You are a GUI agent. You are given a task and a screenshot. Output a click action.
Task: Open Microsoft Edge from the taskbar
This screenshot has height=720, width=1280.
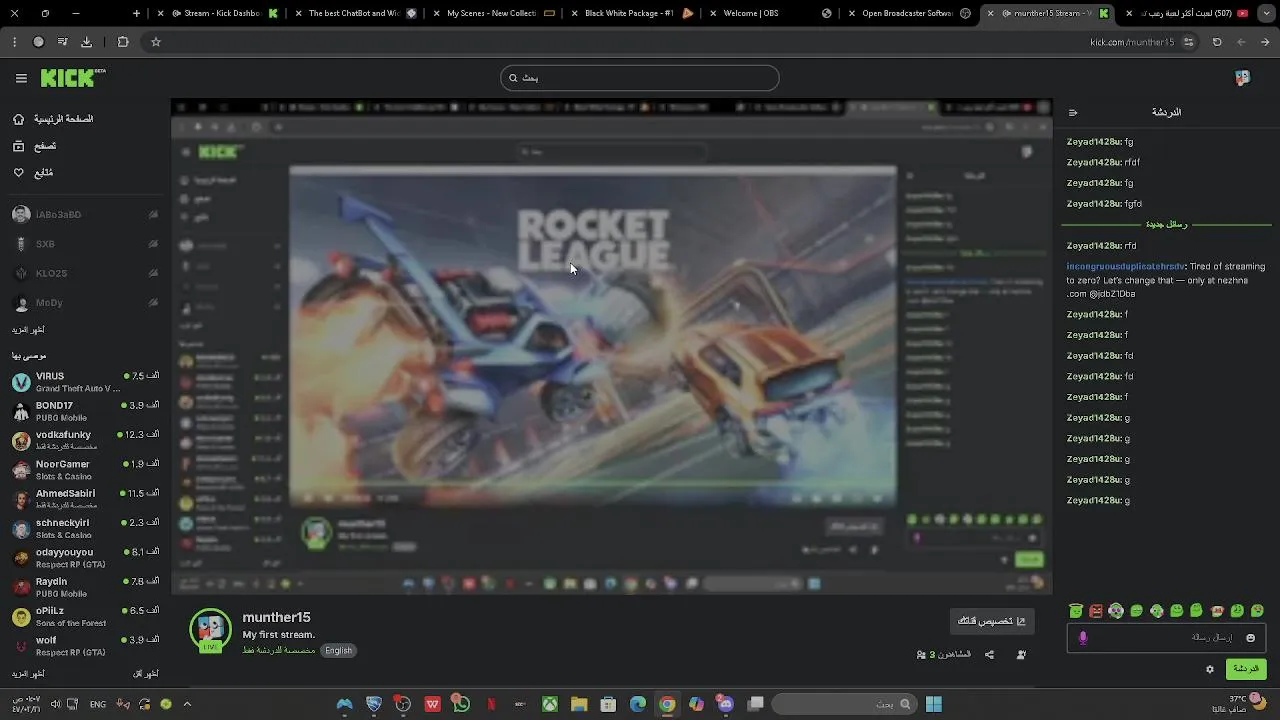(x=638, y=704)
